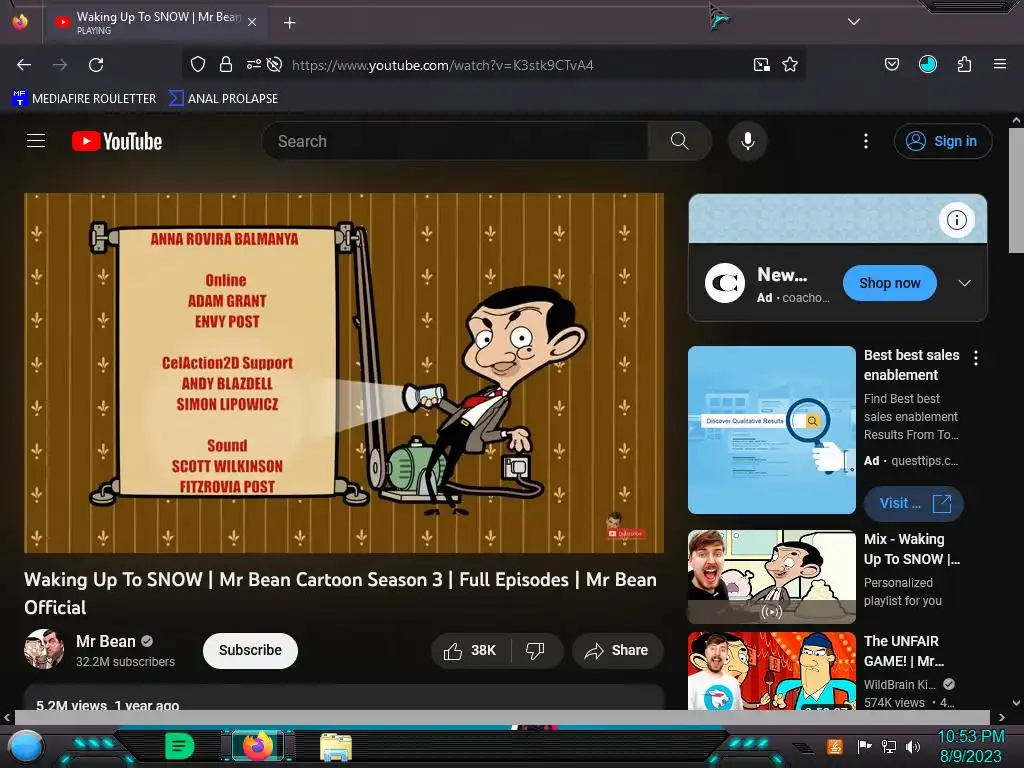Open the green notes app in taskbar
This screenshot has width=1024, height=768.
pos(179,746)
